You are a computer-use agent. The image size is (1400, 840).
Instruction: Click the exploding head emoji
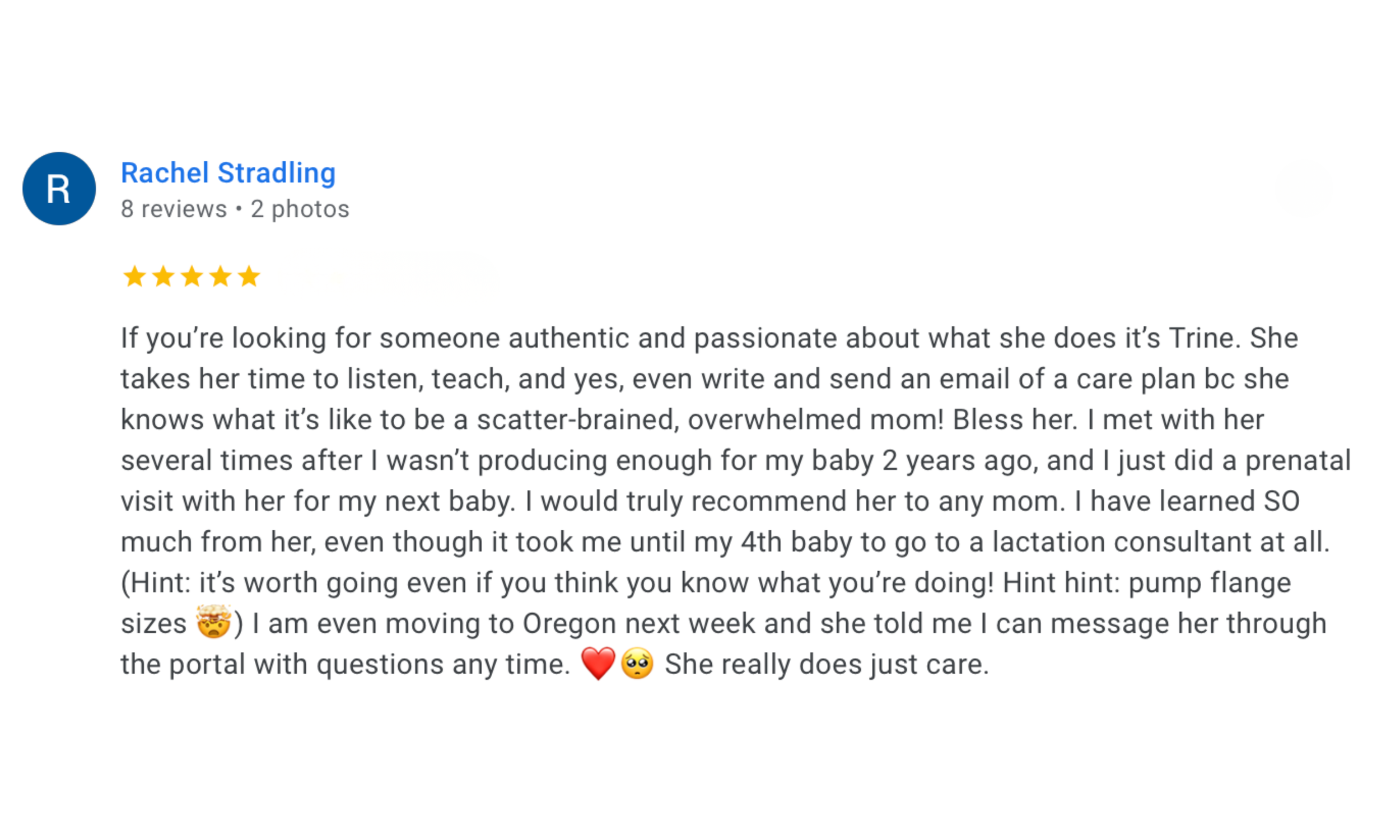213,622
